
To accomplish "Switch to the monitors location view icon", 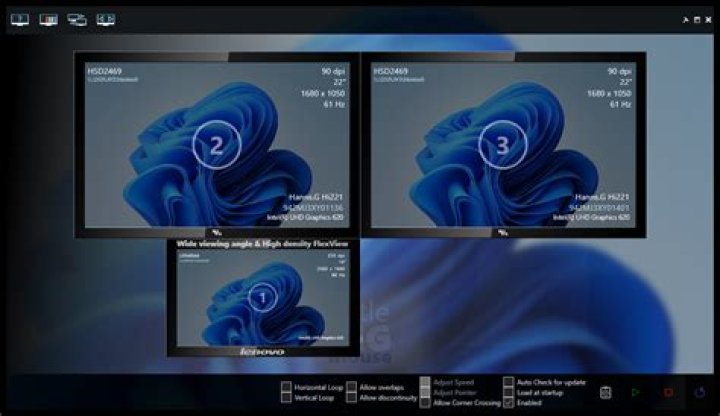I will (x=77, y=19).
